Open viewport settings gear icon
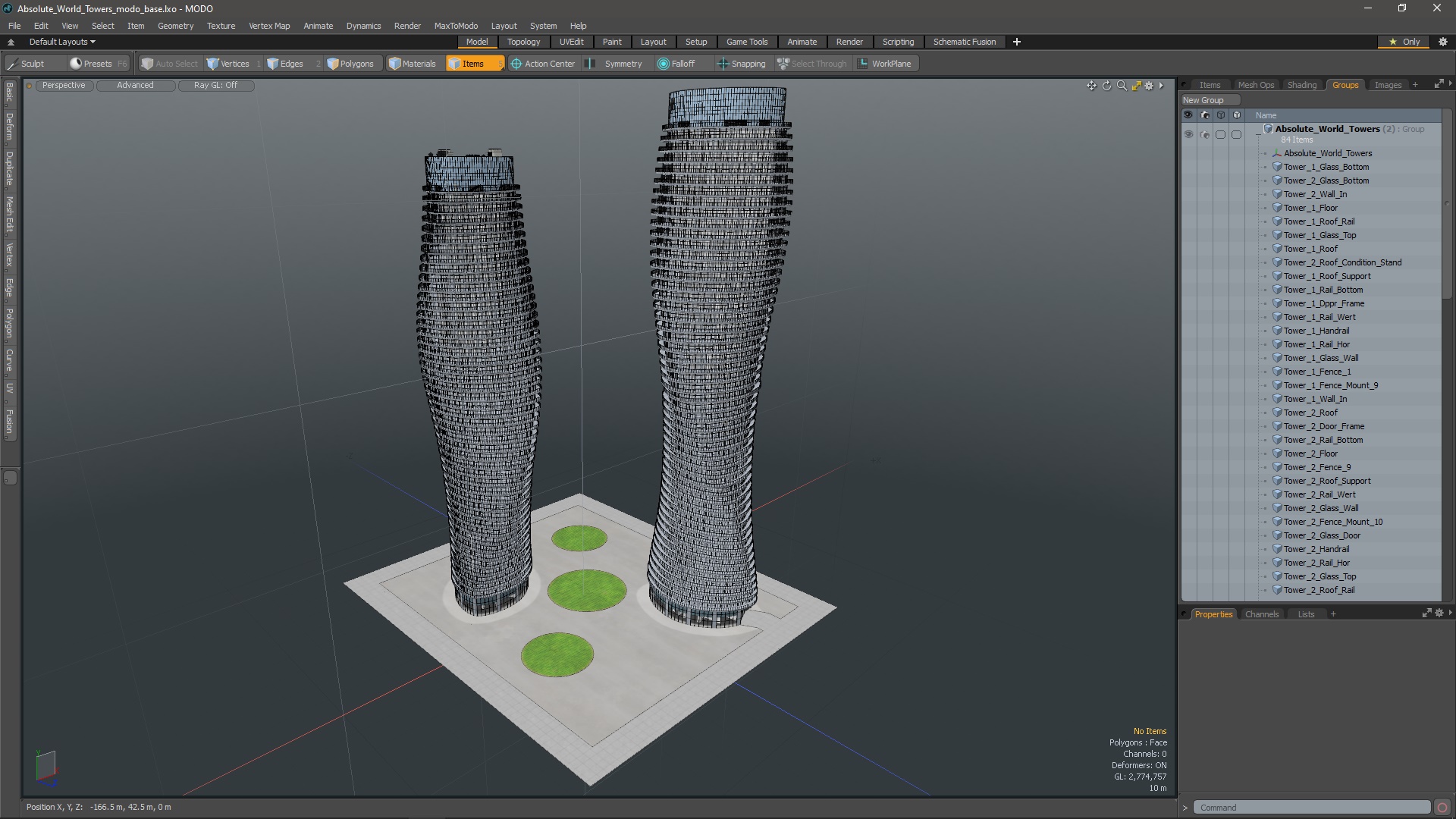 tap(1150, 86)
